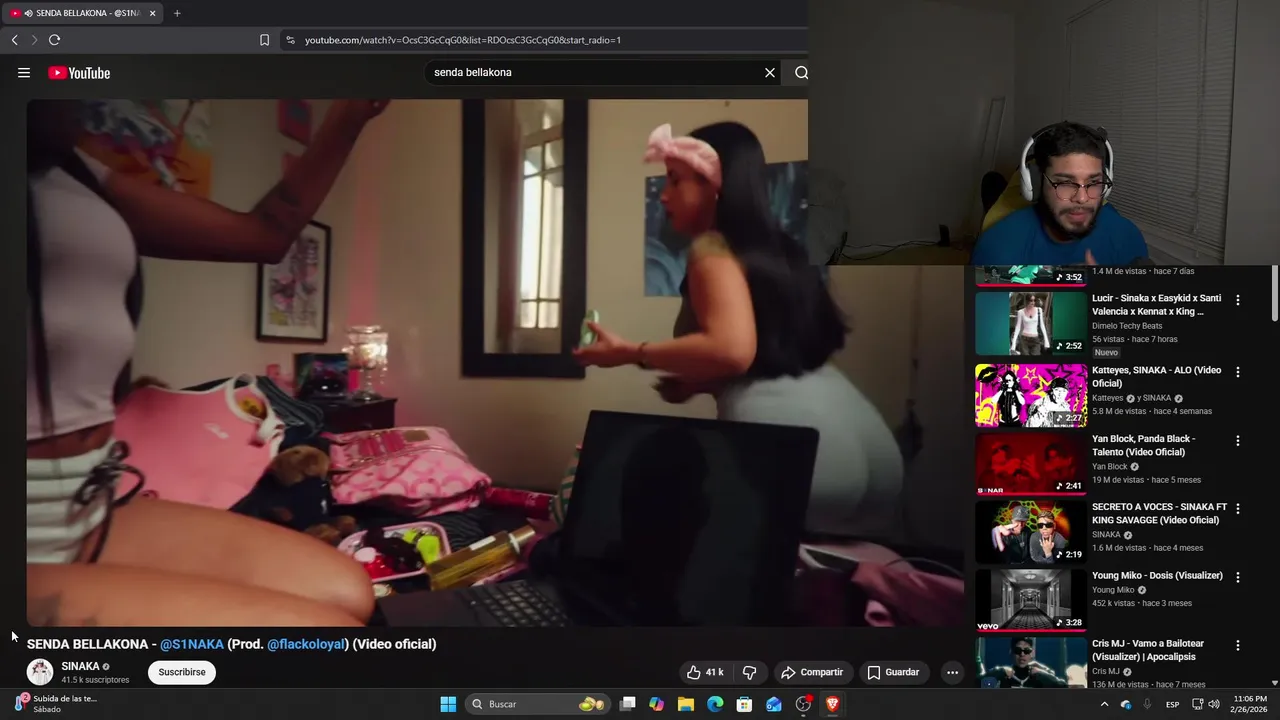The image size is (1280, 720).
Task: Open options menu for 'SECRETO A VOCES'
Action: (x=1238, y=509)
